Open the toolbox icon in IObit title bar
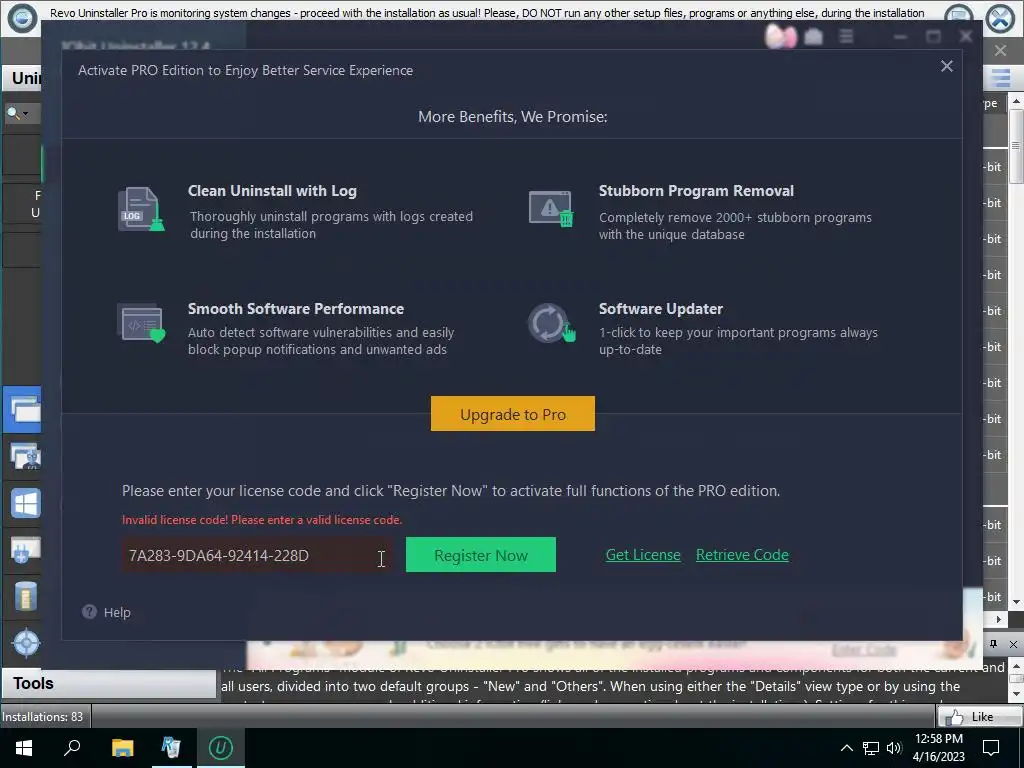The height and width of the screenshot is (768, 1024). coord(813,37)
